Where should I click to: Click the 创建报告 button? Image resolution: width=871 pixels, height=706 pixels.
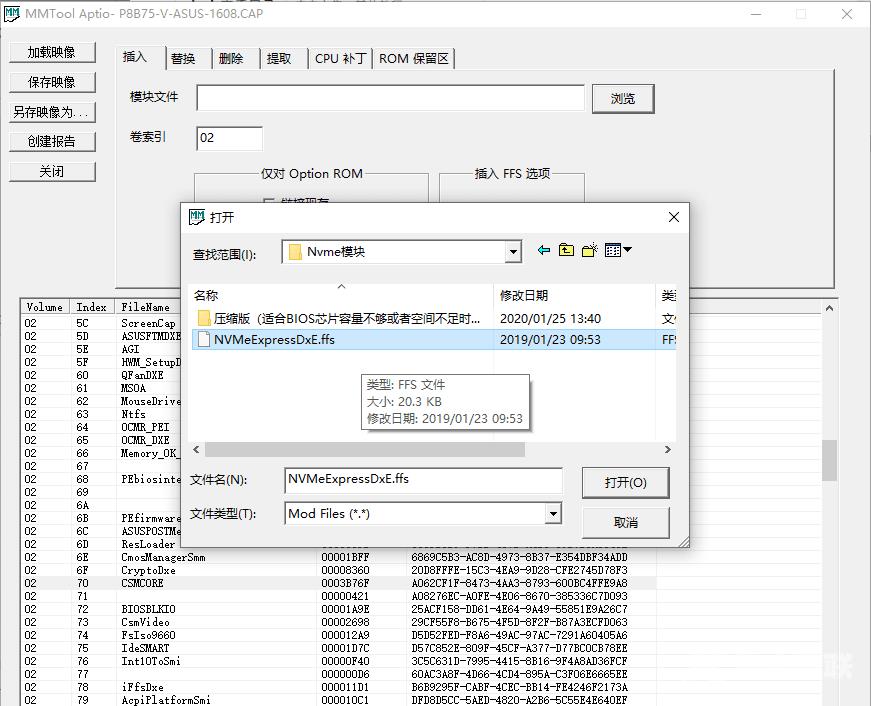[x=52, y=142]
